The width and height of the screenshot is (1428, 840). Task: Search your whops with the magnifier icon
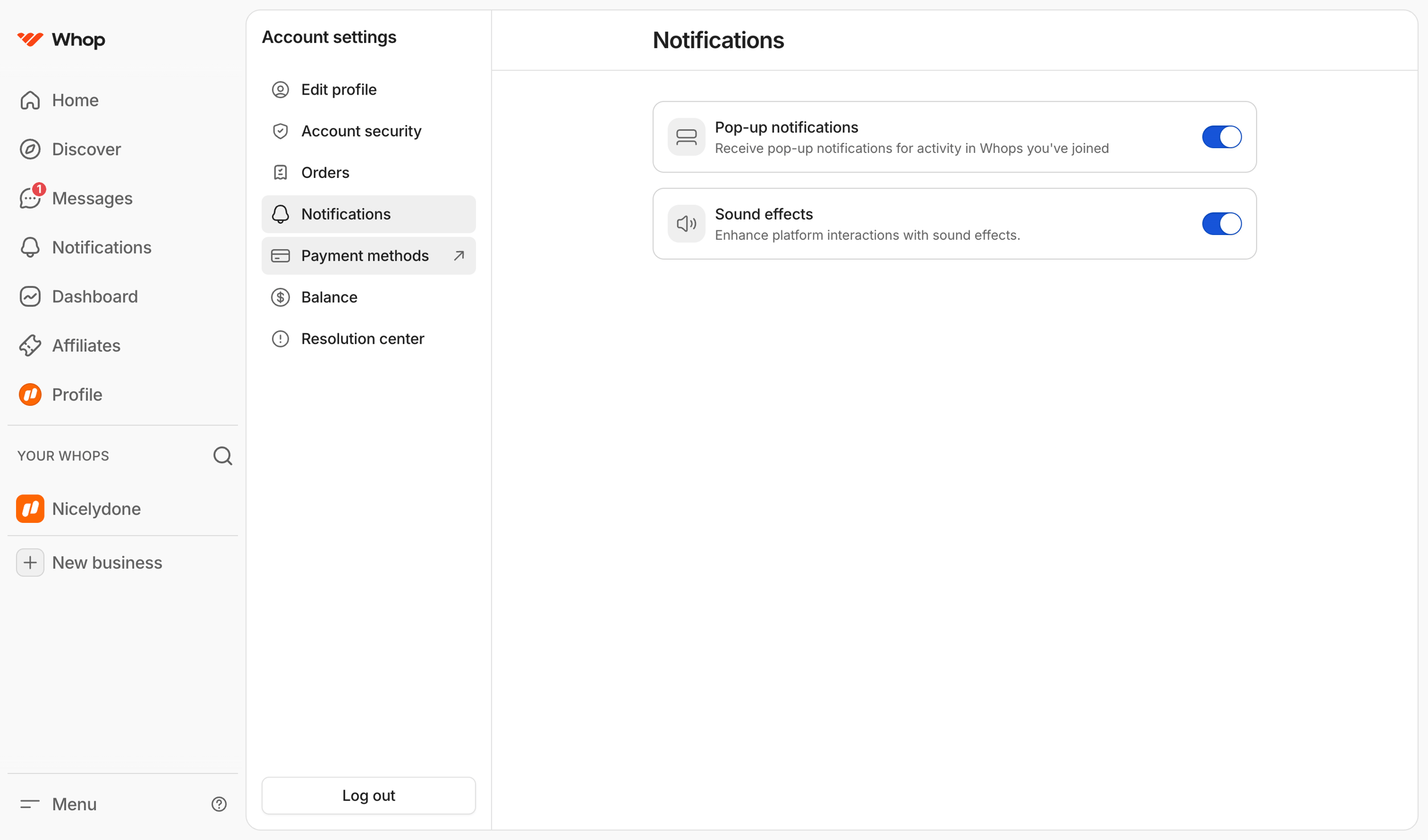[x=223, y=456]
